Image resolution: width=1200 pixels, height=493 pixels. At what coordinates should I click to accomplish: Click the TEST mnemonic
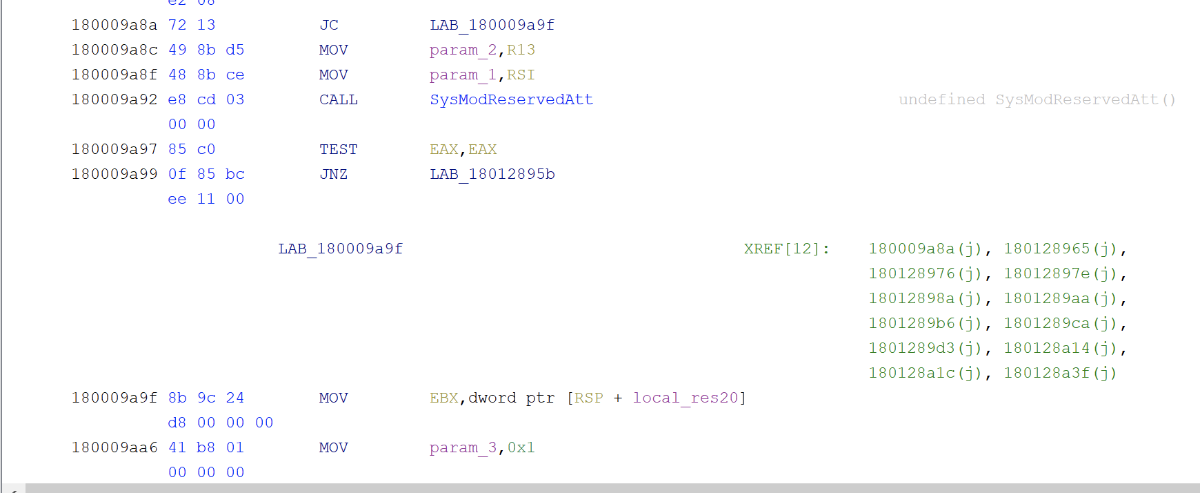point(338,149)
